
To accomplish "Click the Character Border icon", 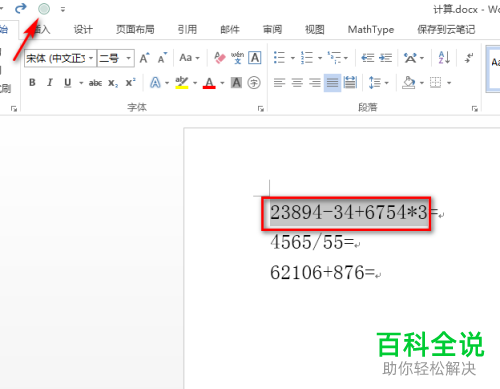I will (x=255, y=58).
